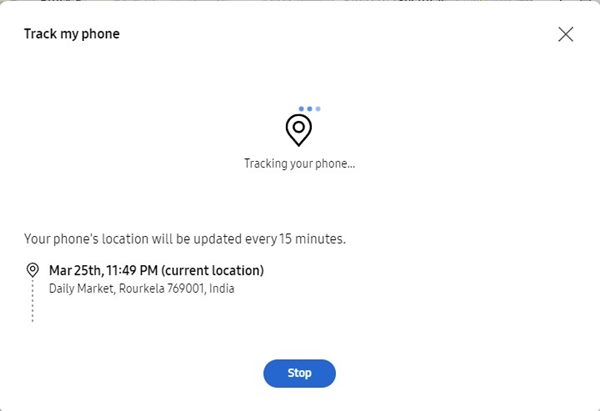Click the faded third loading dot
600x411 pixels.
pyautogui.click(x=318, y=109)
